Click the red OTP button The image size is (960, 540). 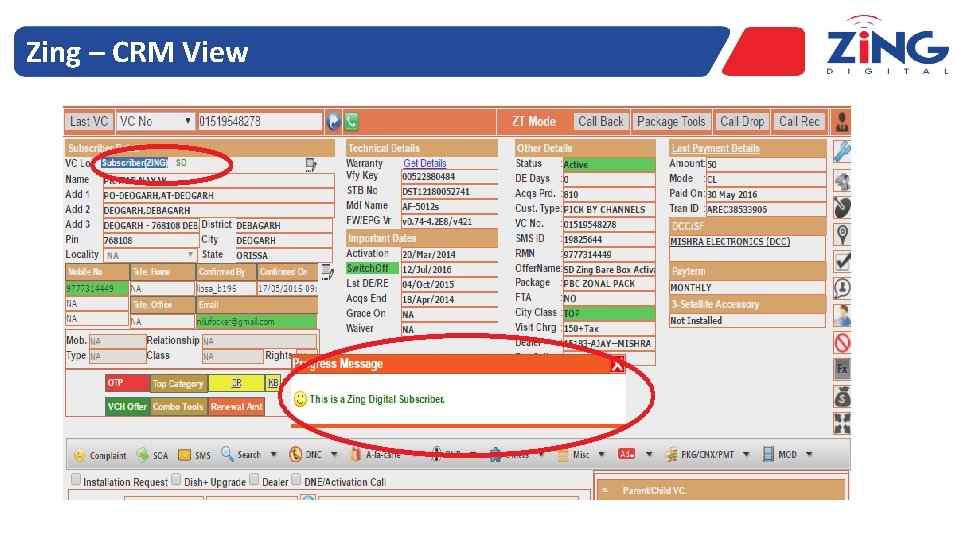[x=127, y=383]
